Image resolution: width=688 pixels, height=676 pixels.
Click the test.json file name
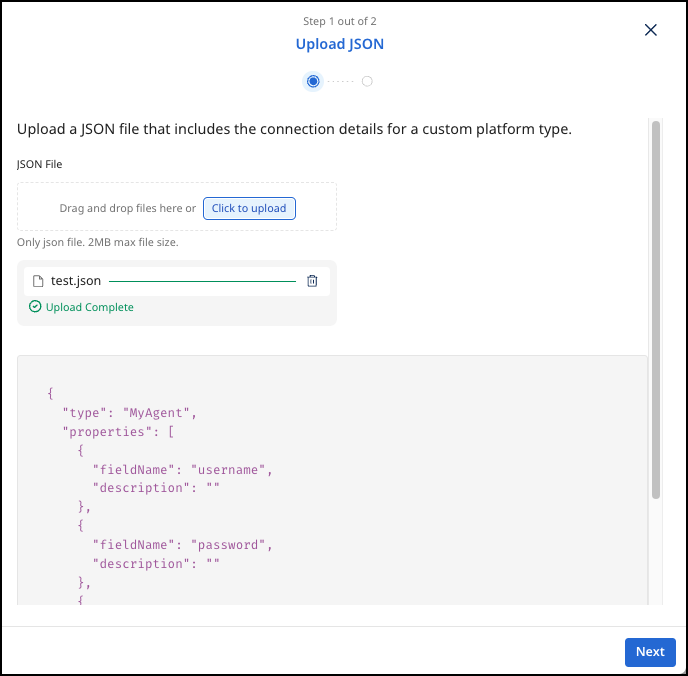tap(76, 281)
